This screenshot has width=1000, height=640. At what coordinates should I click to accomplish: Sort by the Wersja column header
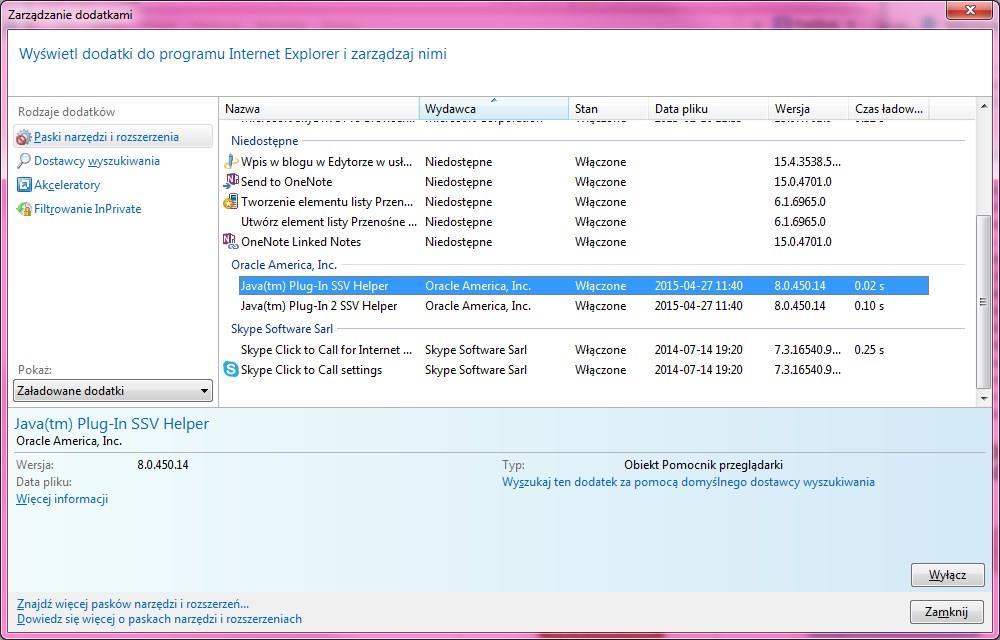click(809, 109)
